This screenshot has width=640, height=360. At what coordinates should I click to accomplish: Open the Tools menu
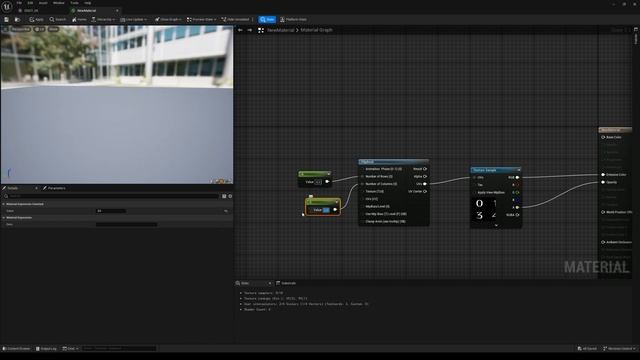point(74,3)
